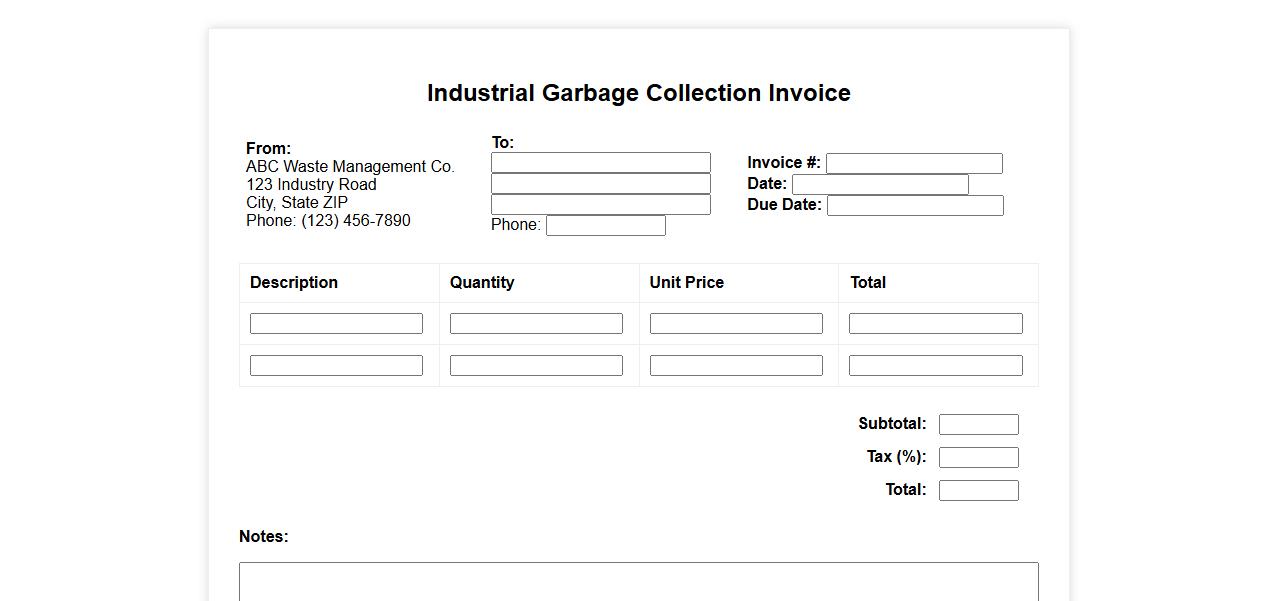Focus the Date input field
The width and height of the screenshot is (1278, 601).
[x=880, y=185]
